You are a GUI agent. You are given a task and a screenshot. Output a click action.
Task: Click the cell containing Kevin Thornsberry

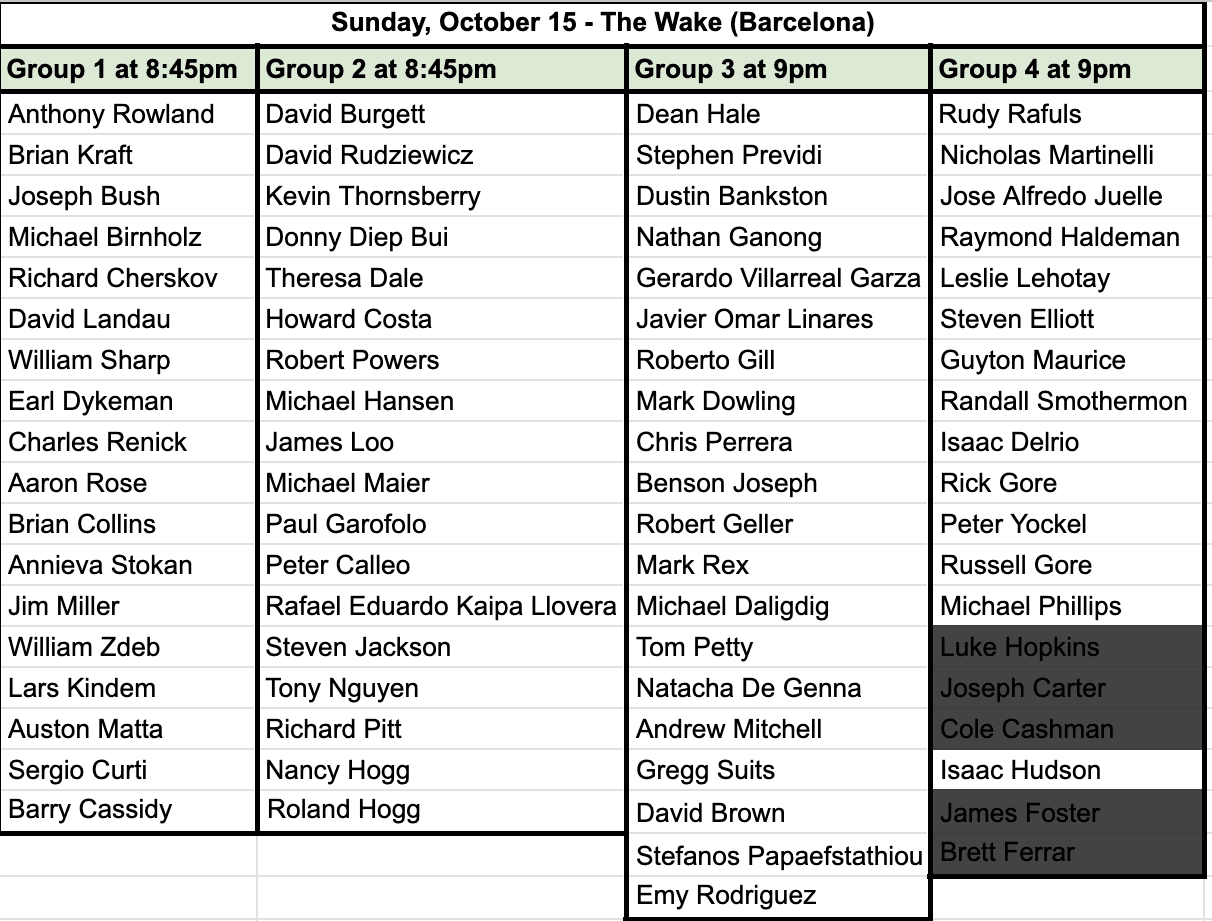point(443,196)
